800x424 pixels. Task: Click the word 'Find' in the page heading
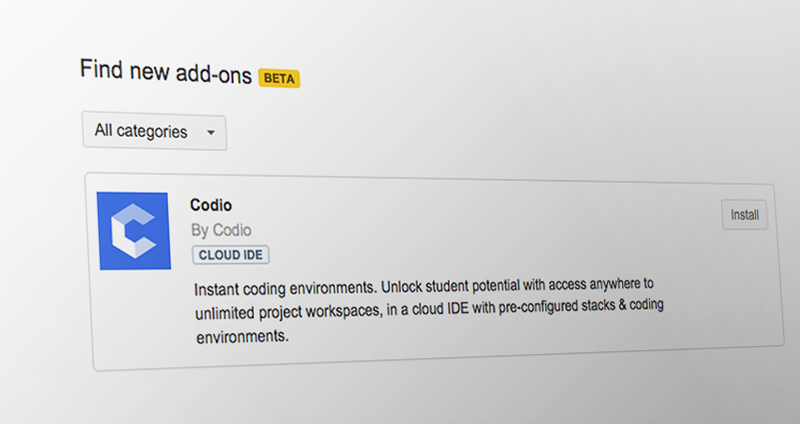101,69
